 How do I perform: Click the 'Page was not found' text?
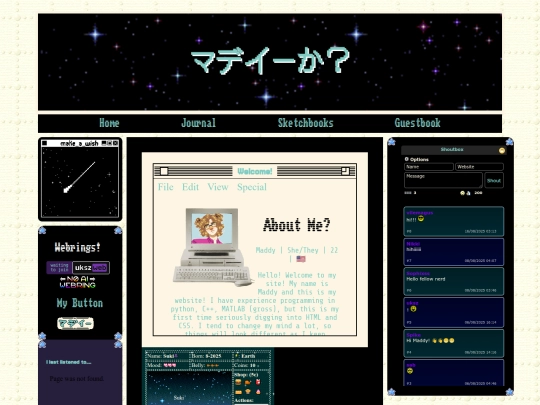(x=76, y=378)
